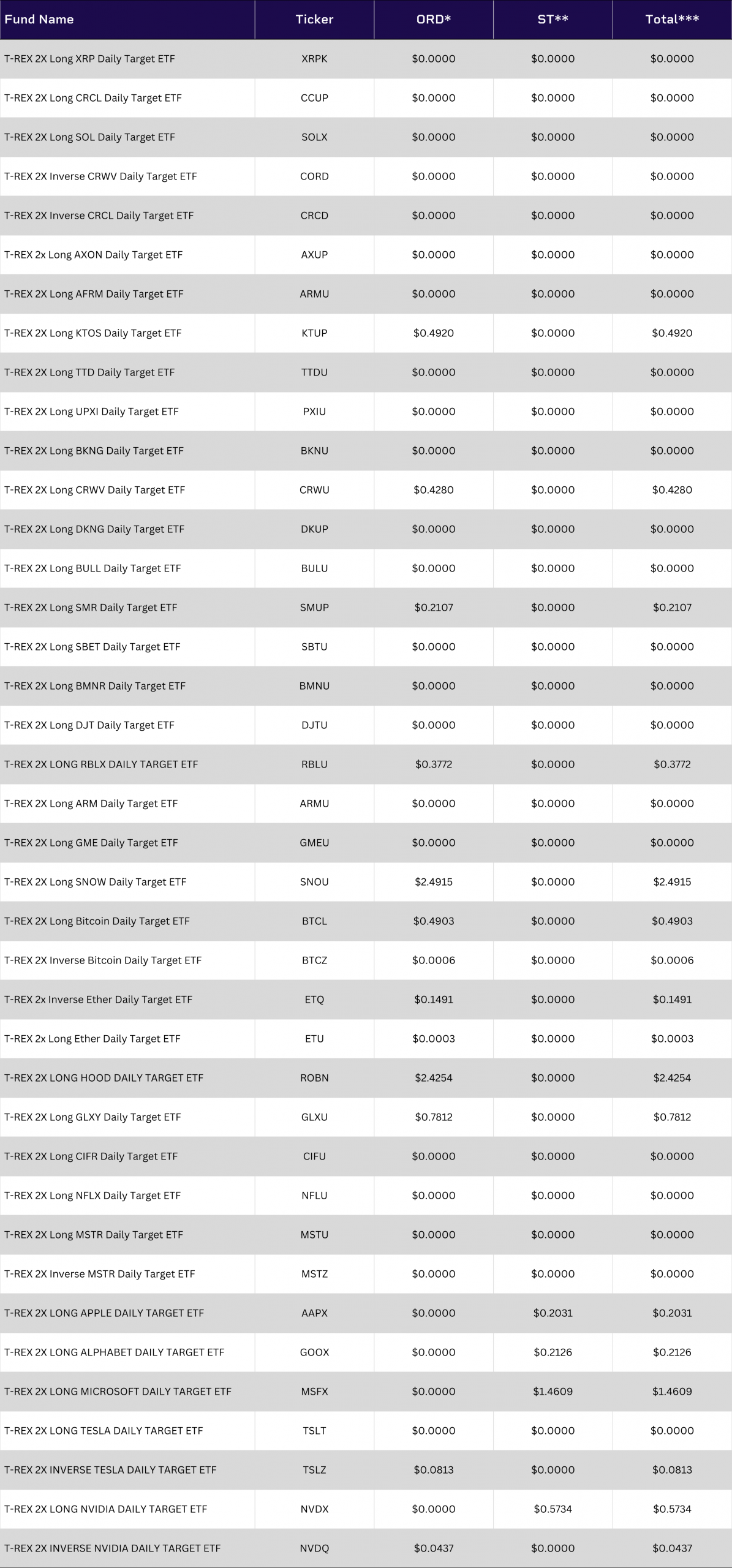Select T-REX 2X INVERSE TESLA DAILY TARGET ETF
732x1568 pixels.
[x=110, y=1470]
